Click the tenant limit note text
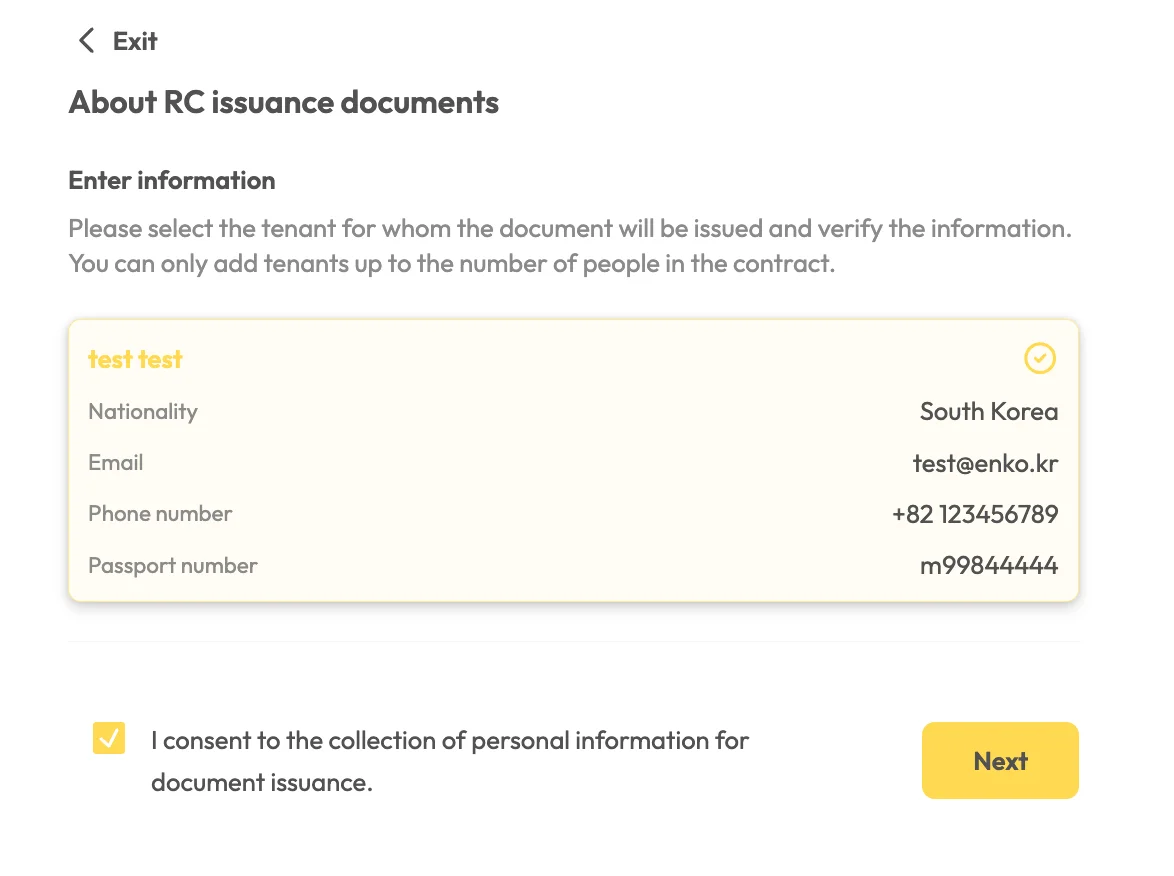Image resolution: width=1174 pixels, height=876 pixels. tap(451, 266)
